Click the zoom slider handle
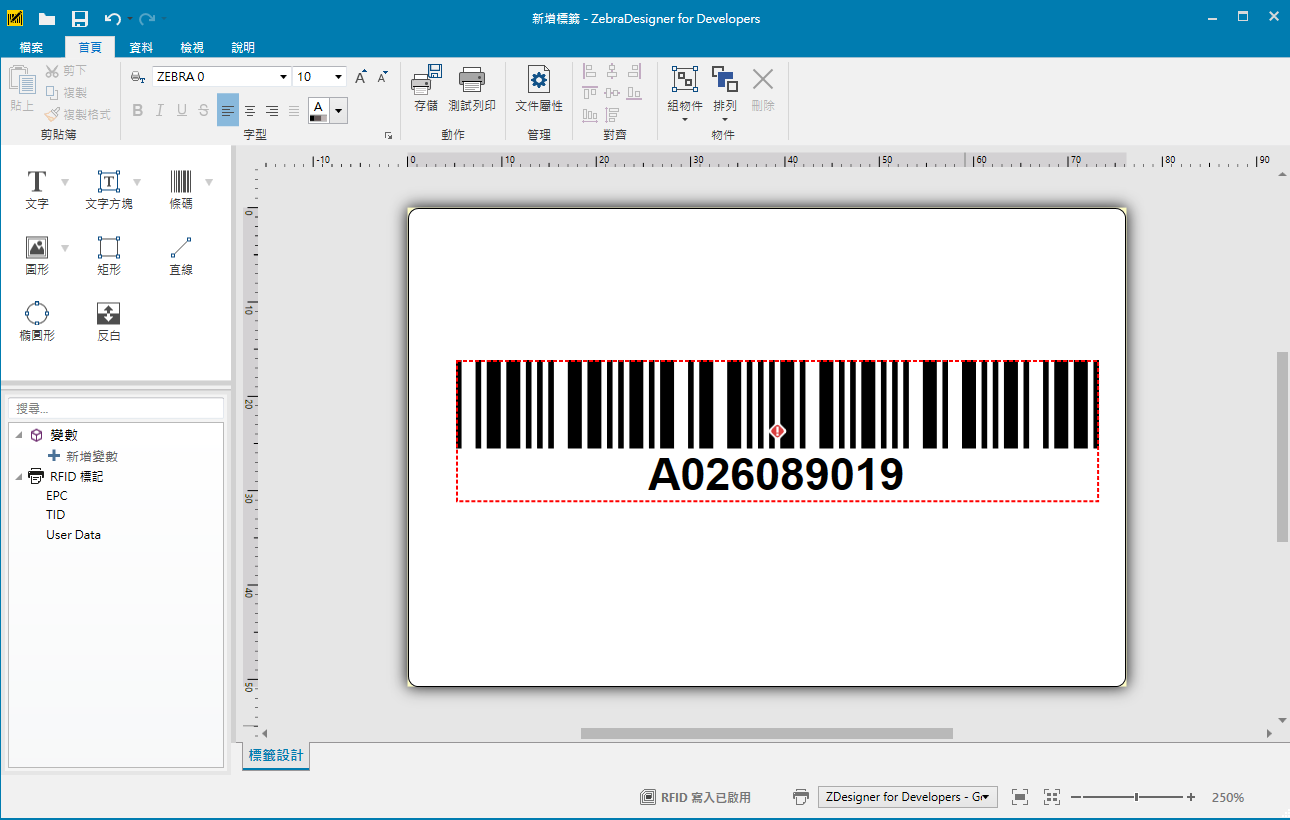 1136,797
